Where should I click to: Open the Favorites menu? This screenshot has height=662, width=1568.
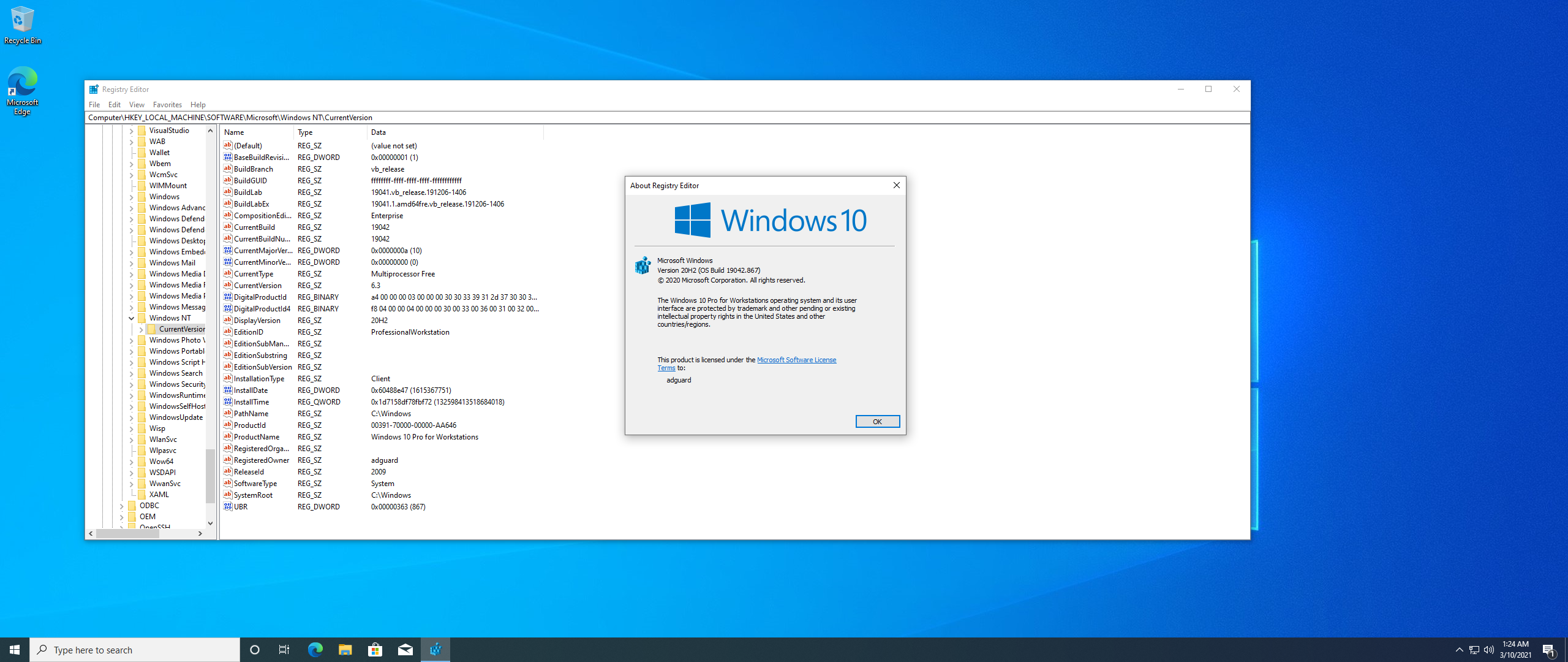point(167,105)
